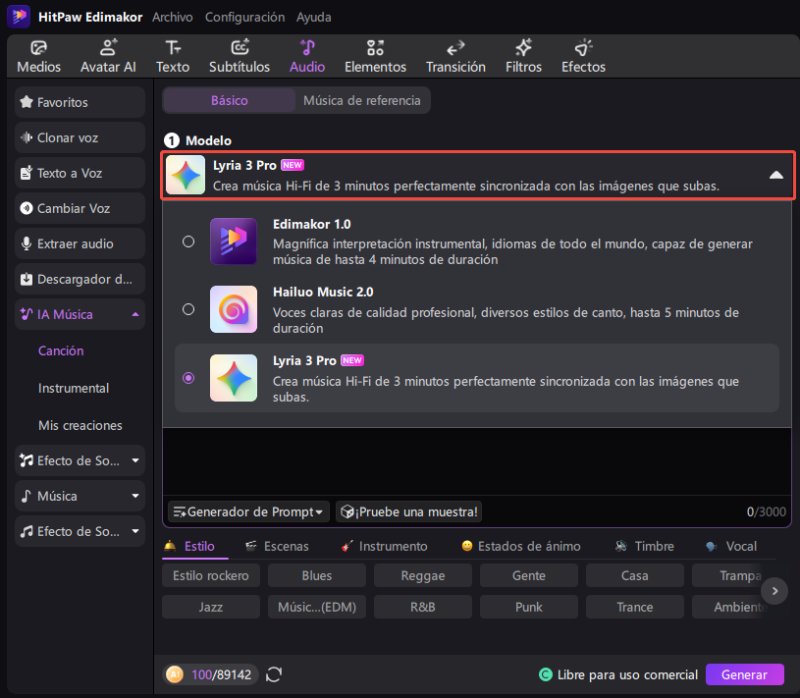The height and width of the screenshot is (698, 800).
Task: Select the Escenas tag tab
Action: pos(278,546)
